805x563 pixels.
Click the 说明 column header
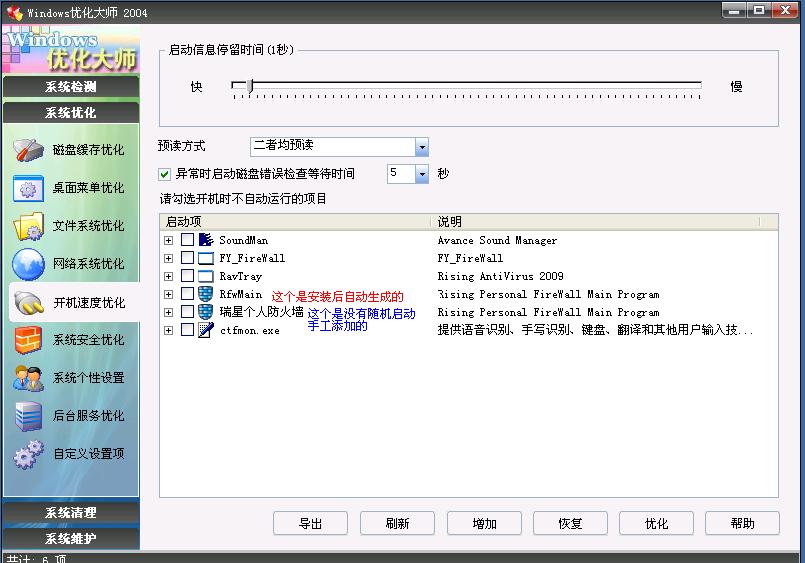click(x=596, y=222)
